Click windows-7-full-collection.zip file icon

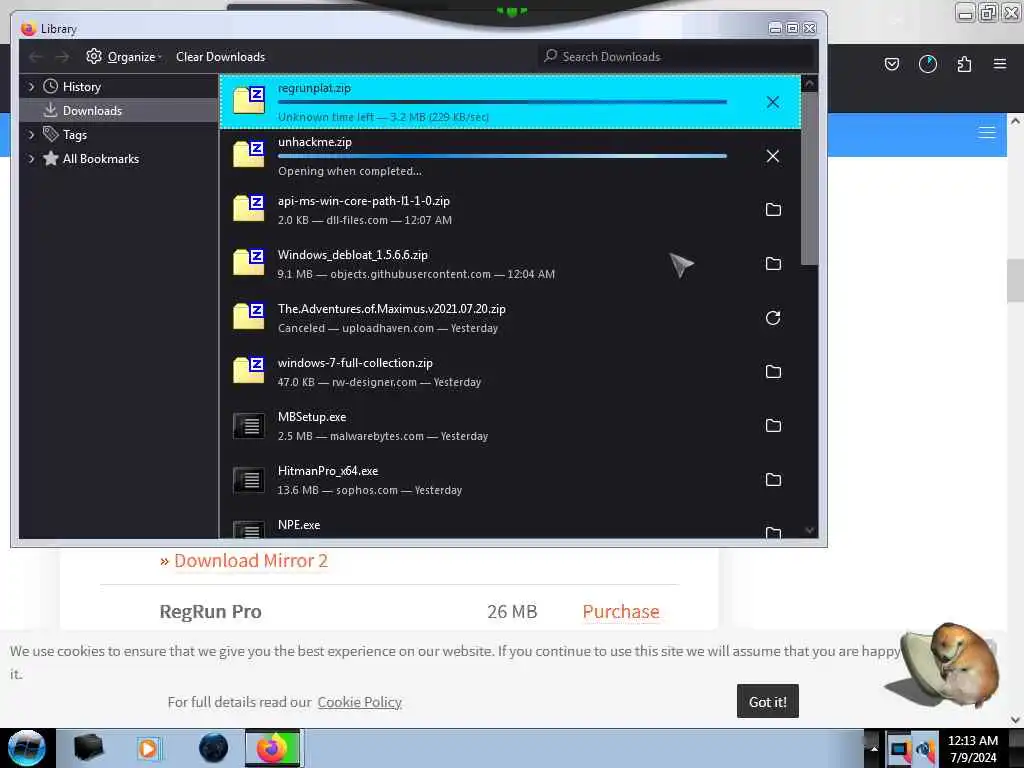[249, 371]
